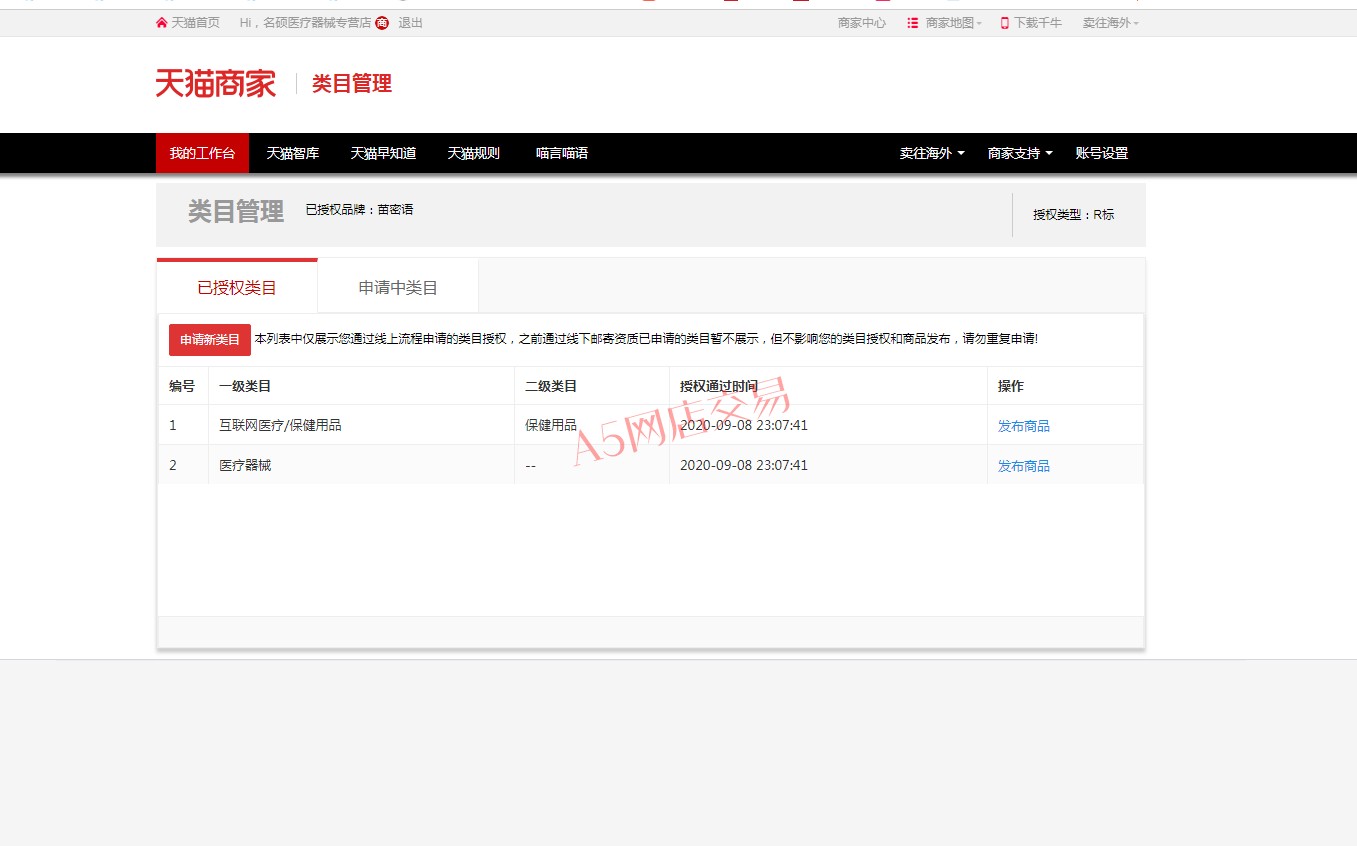Open 天猫规则 menu item
Image resolution: width=1357 pixels, height=846 pixels.
[x=473, y=153]
